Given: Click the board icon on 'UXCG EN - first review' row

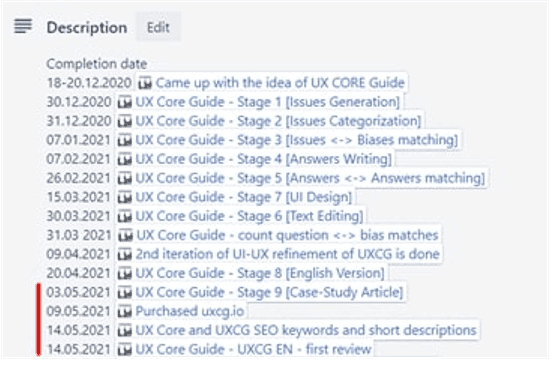Looking at the screenshot, I should 124,350.
